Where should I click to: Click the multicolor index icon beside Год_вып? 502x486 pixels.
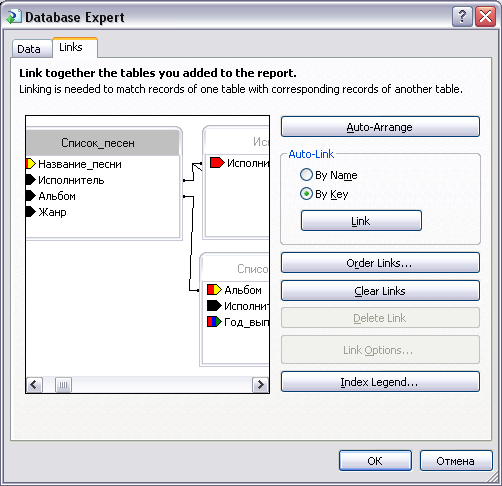tap(214, 322)
